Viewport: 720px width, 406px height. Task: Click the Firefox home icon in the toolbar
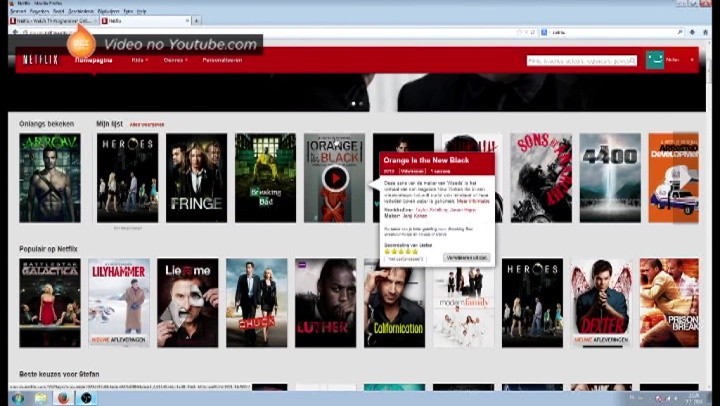click(706, 32)
